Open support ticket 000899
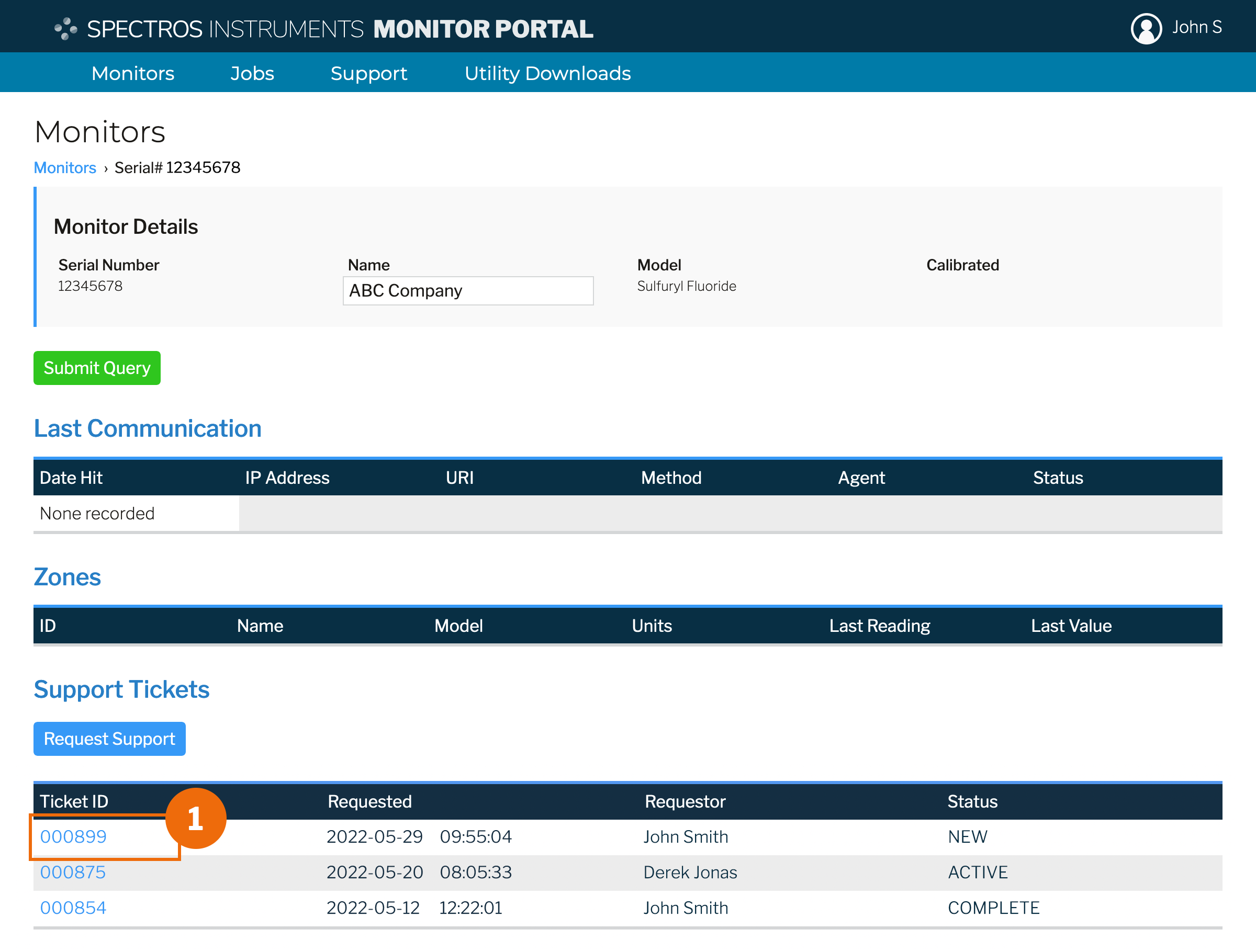Screen dimensions: 1256x952 pyautogui.click(x=73, y=836)
